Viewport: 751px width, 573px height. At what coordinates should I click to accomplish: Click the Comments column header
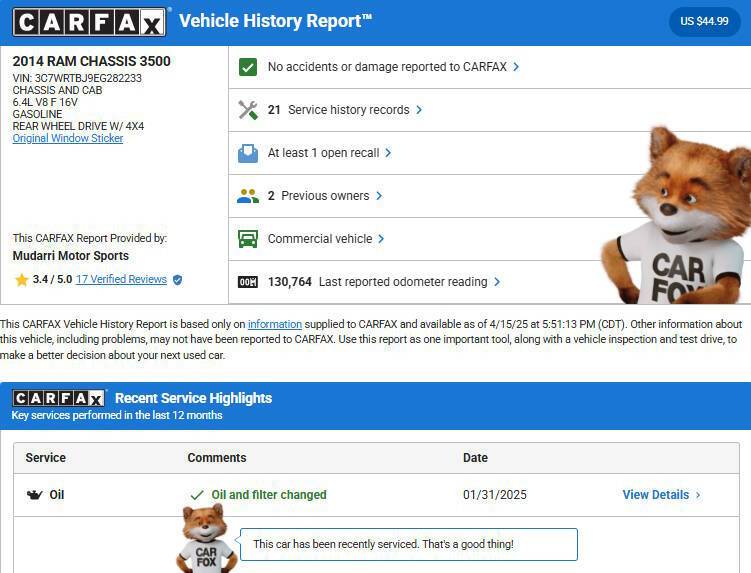click(x=217, y=458)
